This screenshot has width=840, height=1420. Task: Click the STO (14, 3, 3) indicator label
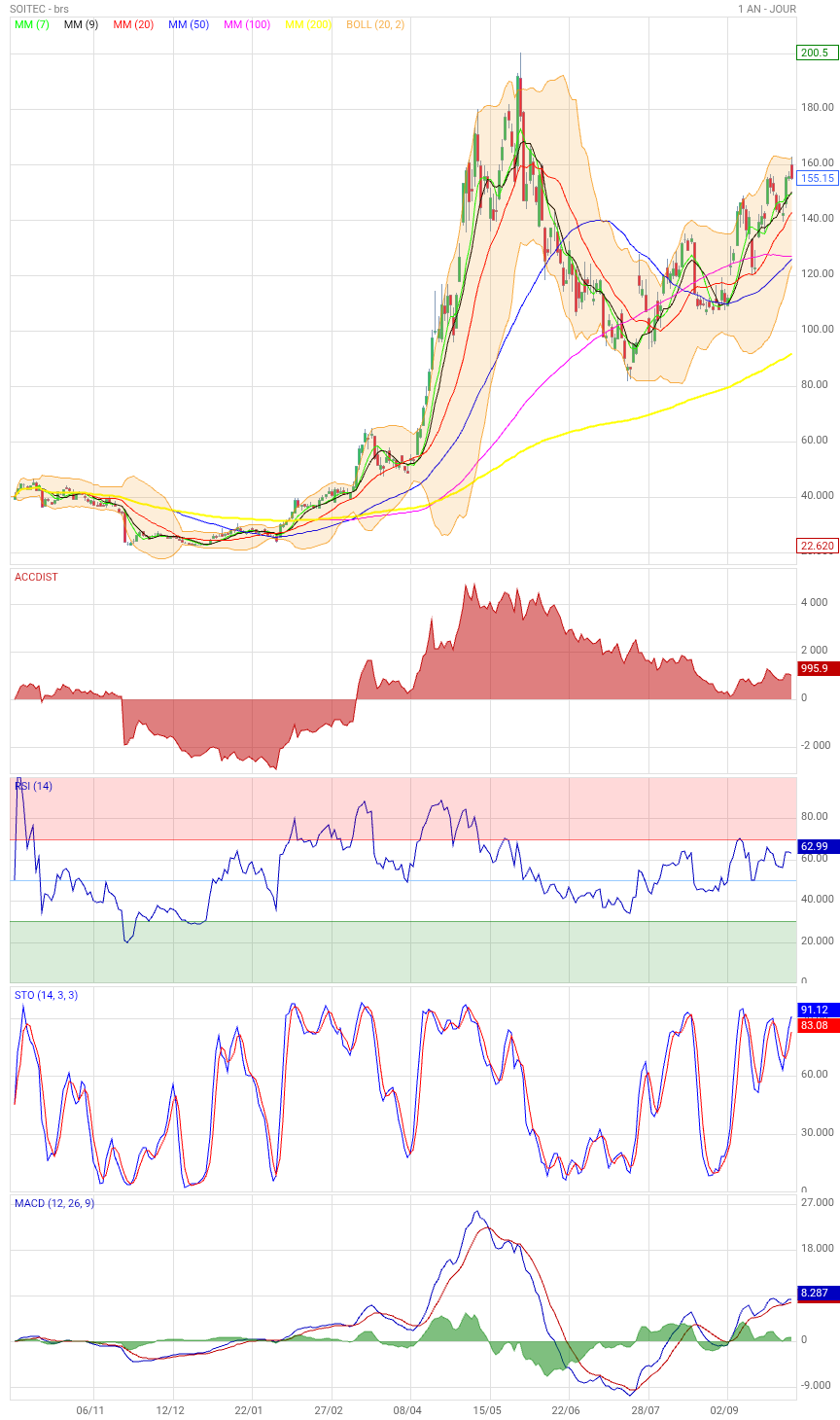(x=46, y=995)
